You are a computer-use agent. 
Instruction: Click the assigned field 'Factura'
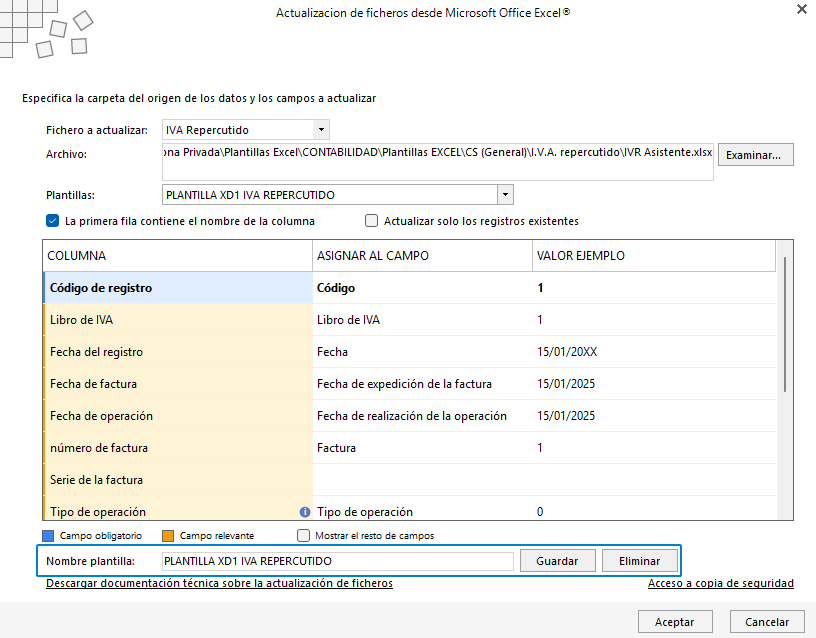point(336,448)
